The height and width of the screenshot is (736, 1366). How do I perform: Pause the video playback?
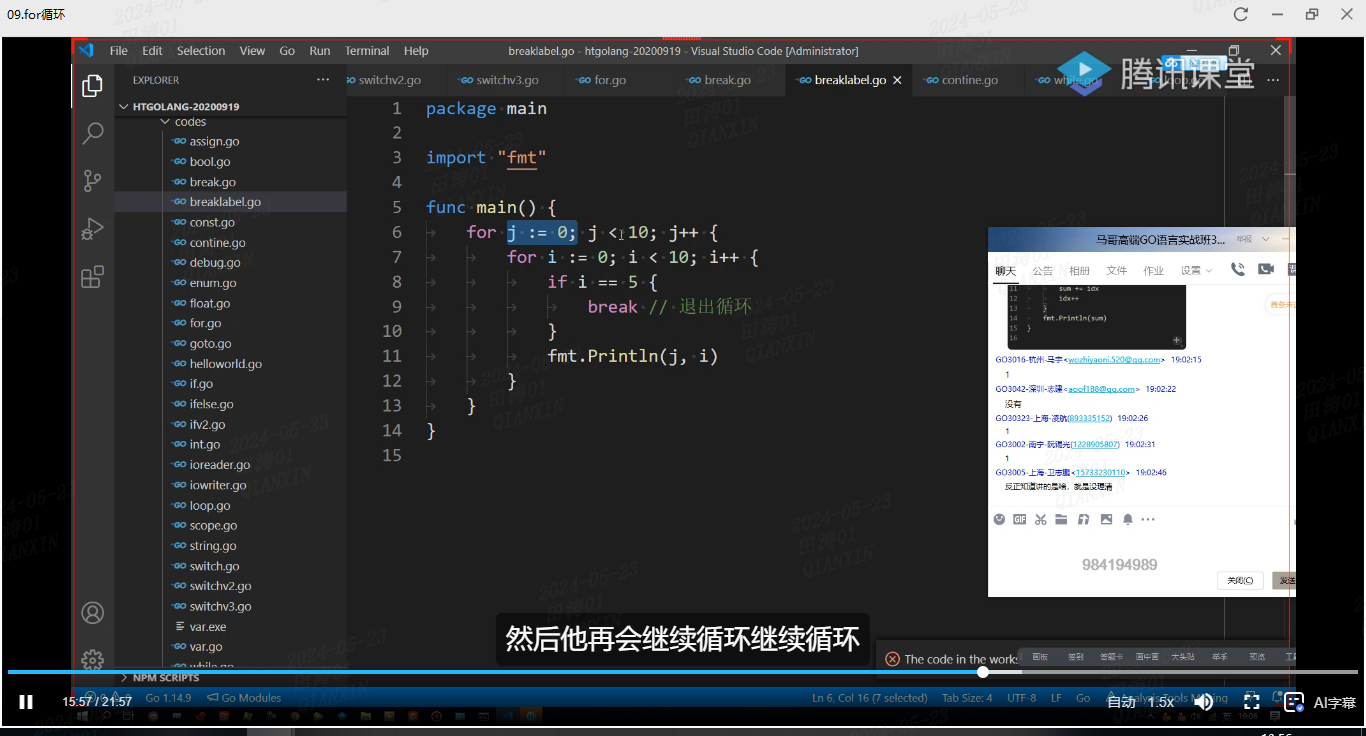click(26, 702)
